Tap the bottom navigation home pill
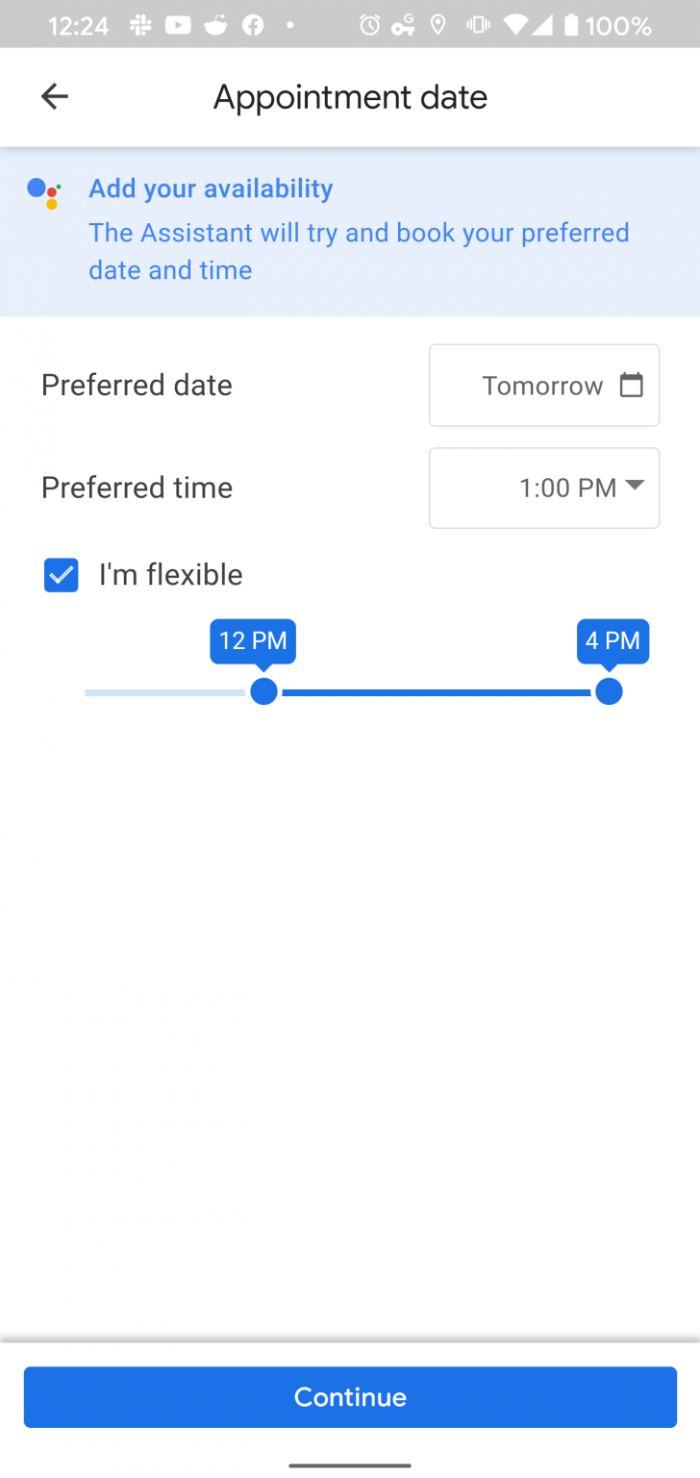This screenshot has height=1478, width=700. (350, 1465)
